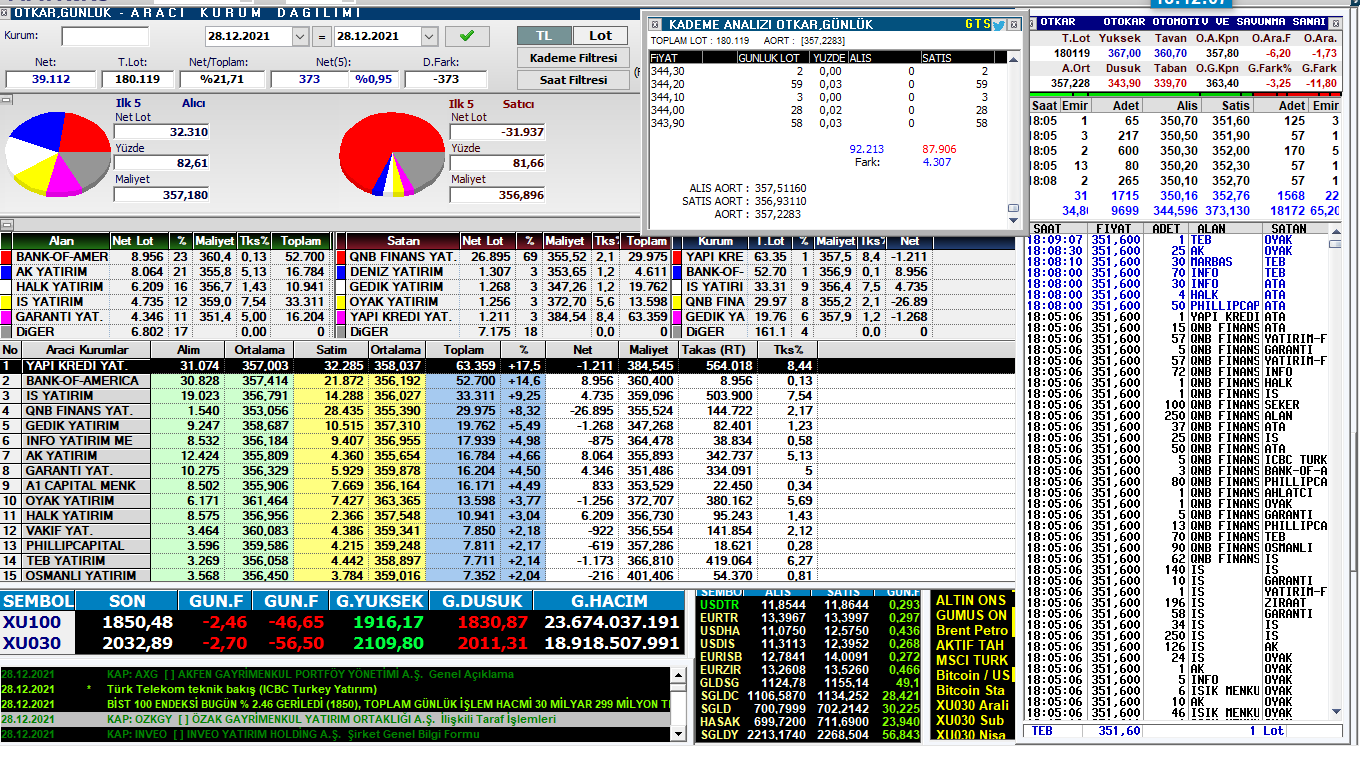Collapse the pie chart section with the minus box
Screen dimensions: 1366x768
(5, 100)
